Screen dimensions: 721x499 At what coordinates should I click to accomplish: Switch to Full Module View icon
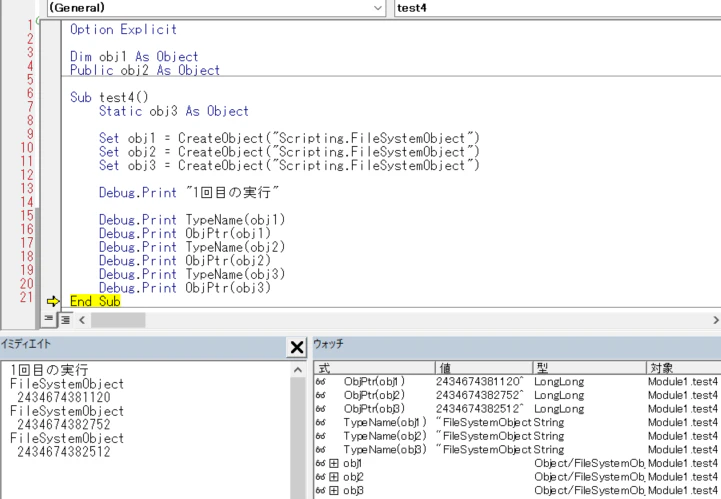tap(65, 319)
